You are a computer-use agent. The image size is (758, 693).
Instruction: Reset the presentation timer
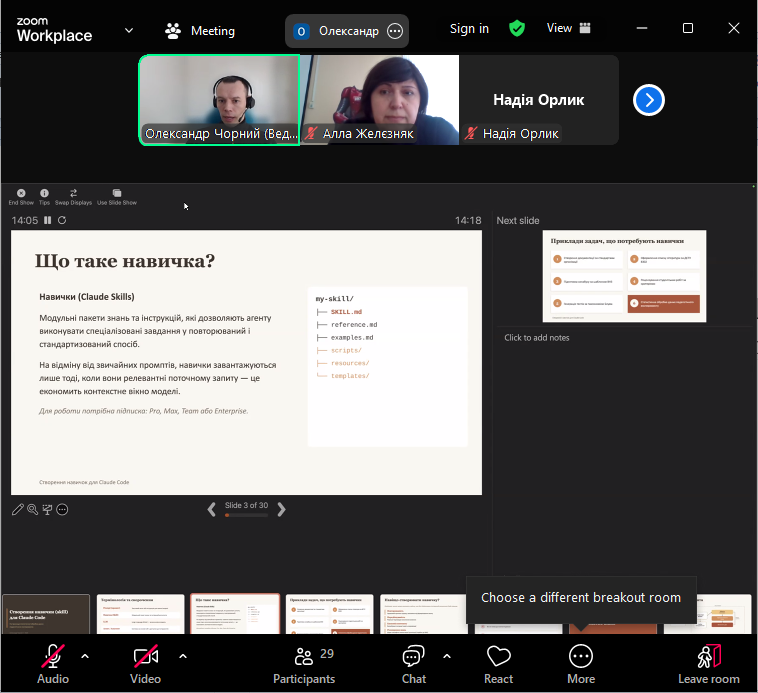[62, 220]
